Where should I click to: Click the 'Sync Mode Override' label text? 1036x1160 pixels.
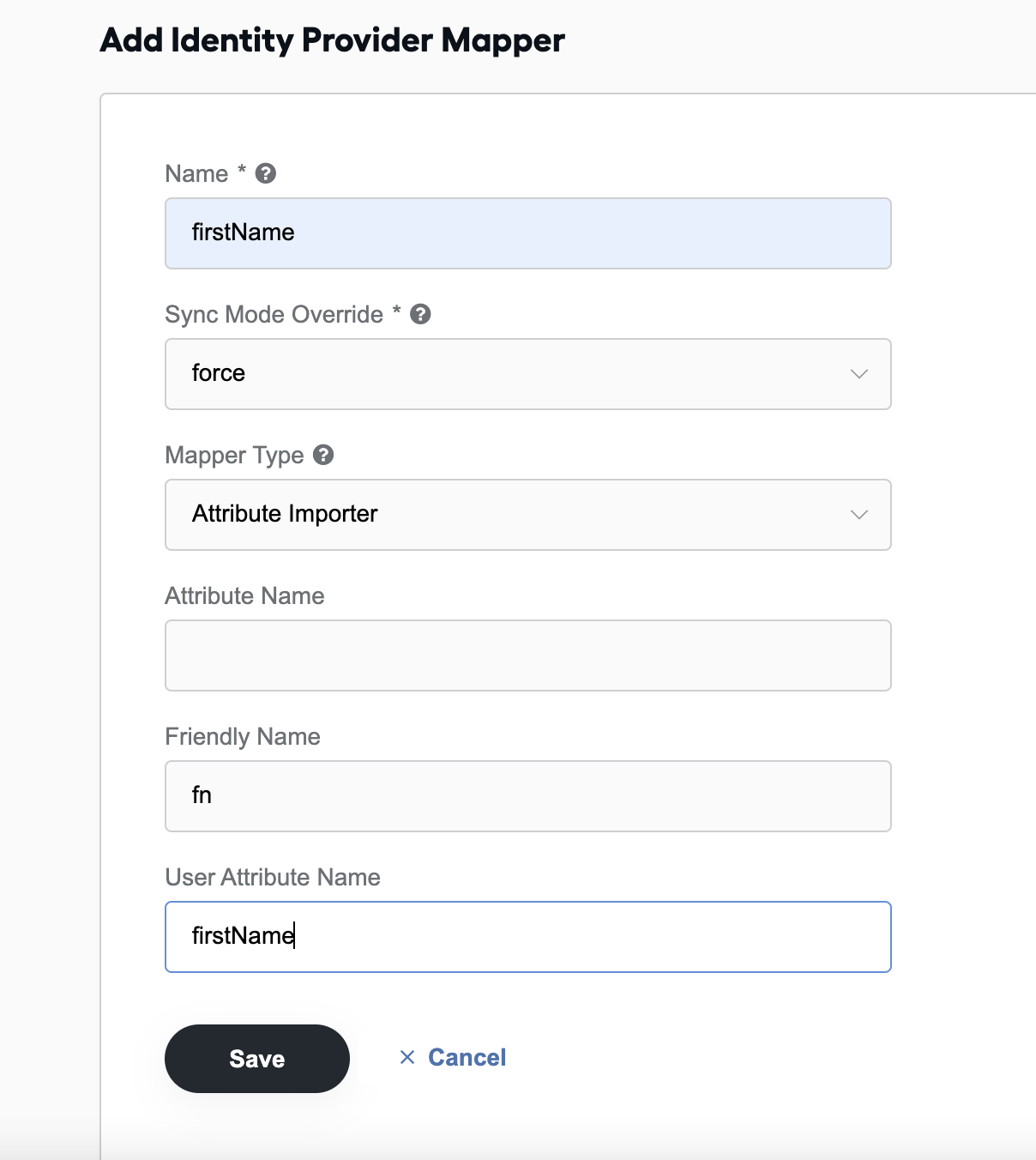coord(274,314)
